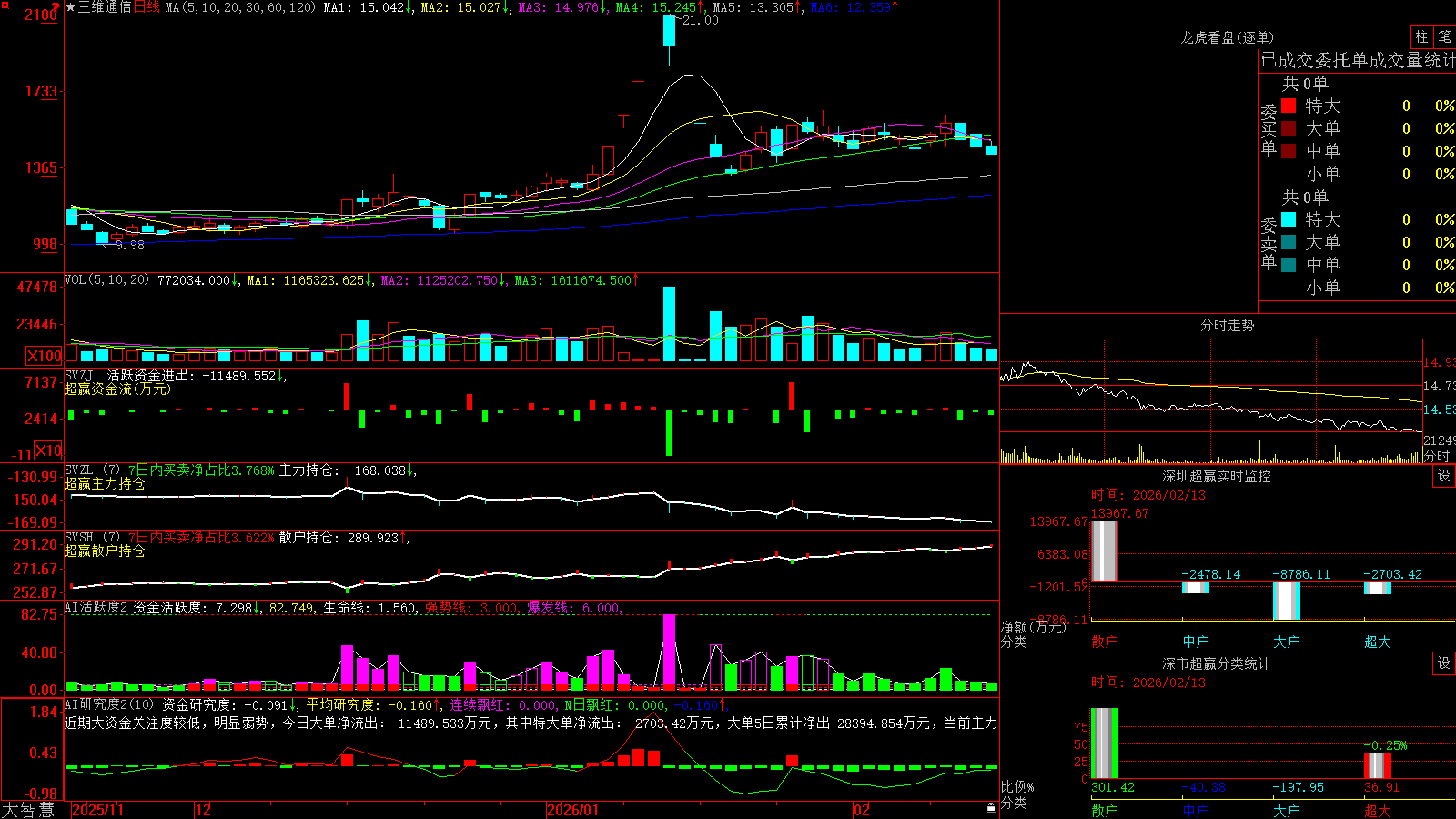Click the 9.98 low price label

click(x=130, y=245)
